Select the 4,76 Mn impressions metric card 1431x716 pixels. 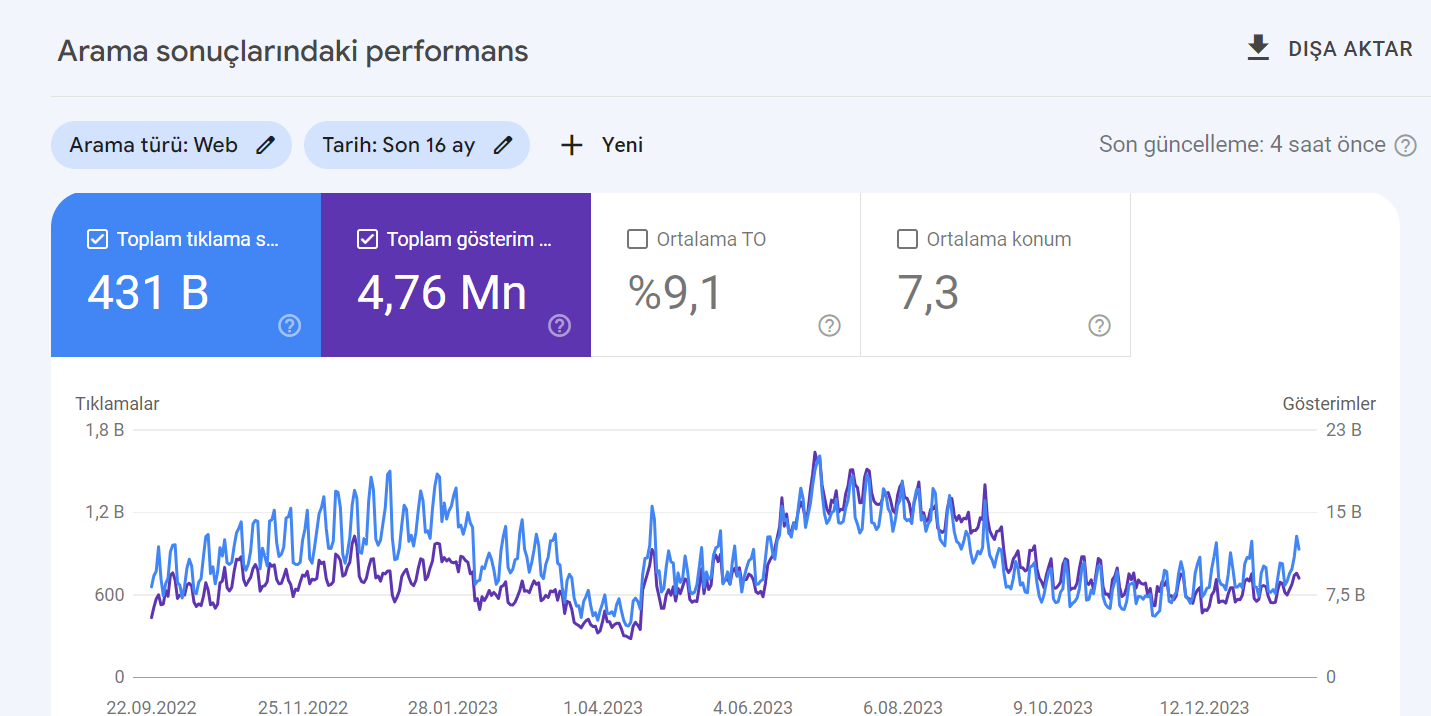click(456, 275)
